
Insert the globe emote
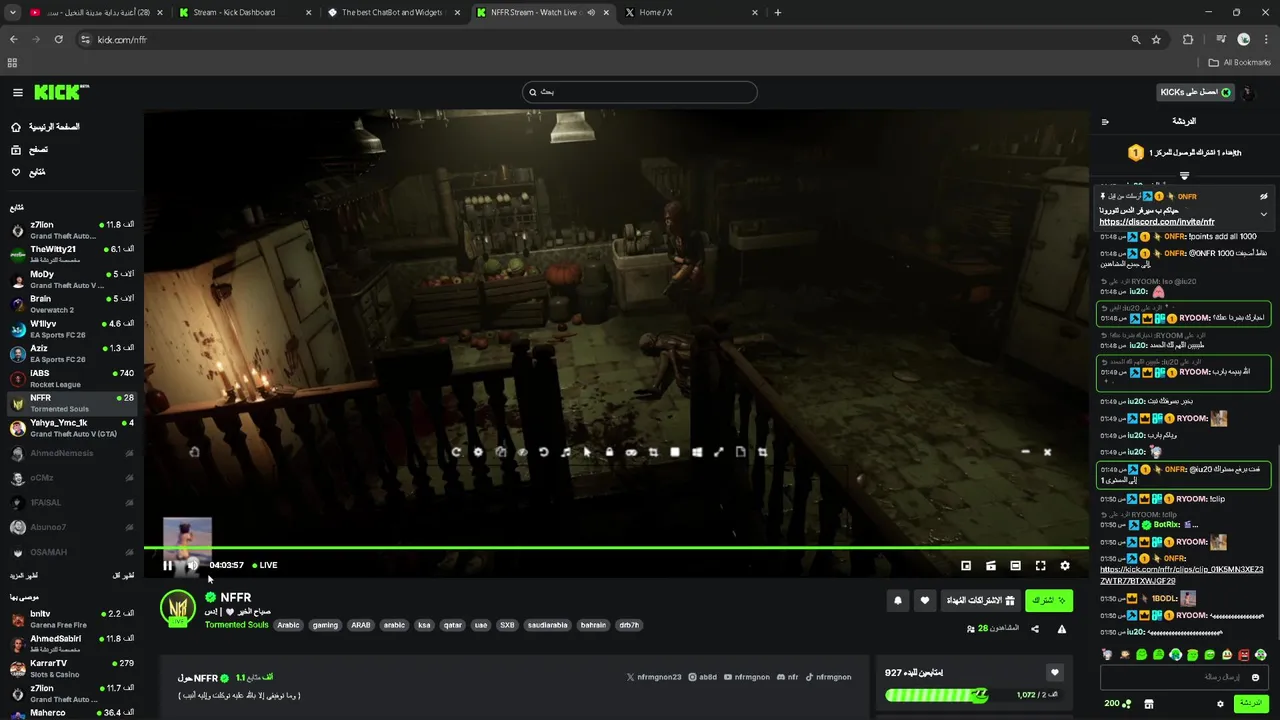click(1175, 655)
